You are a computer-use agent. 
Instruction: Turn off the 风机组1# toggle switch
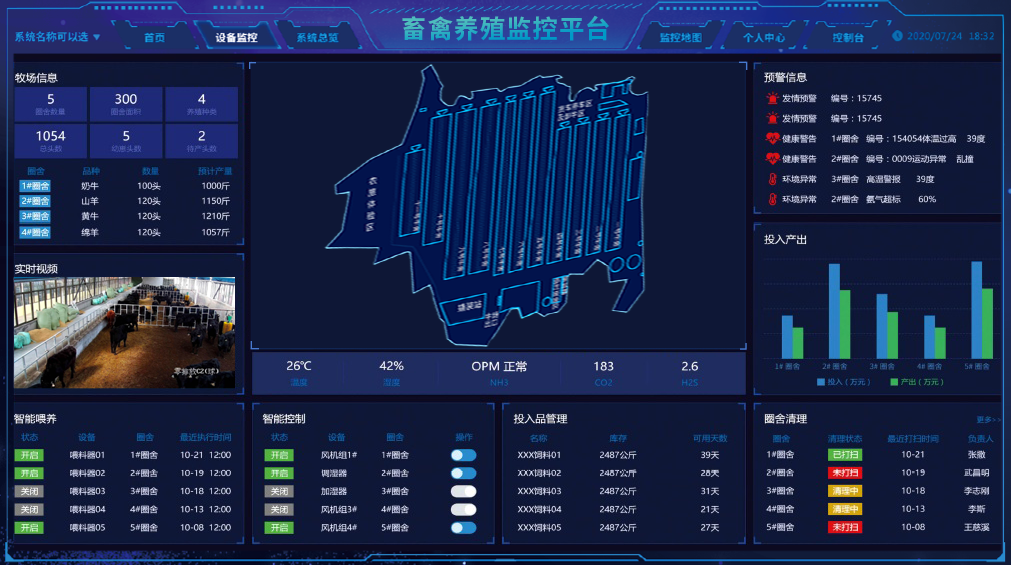point(463,455)
